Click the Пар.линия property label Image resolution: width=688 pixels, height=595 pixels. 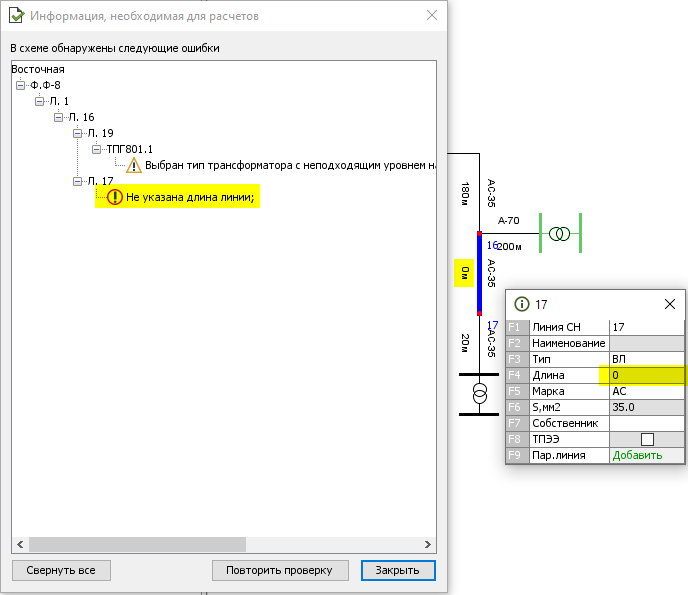click(559, 455)
